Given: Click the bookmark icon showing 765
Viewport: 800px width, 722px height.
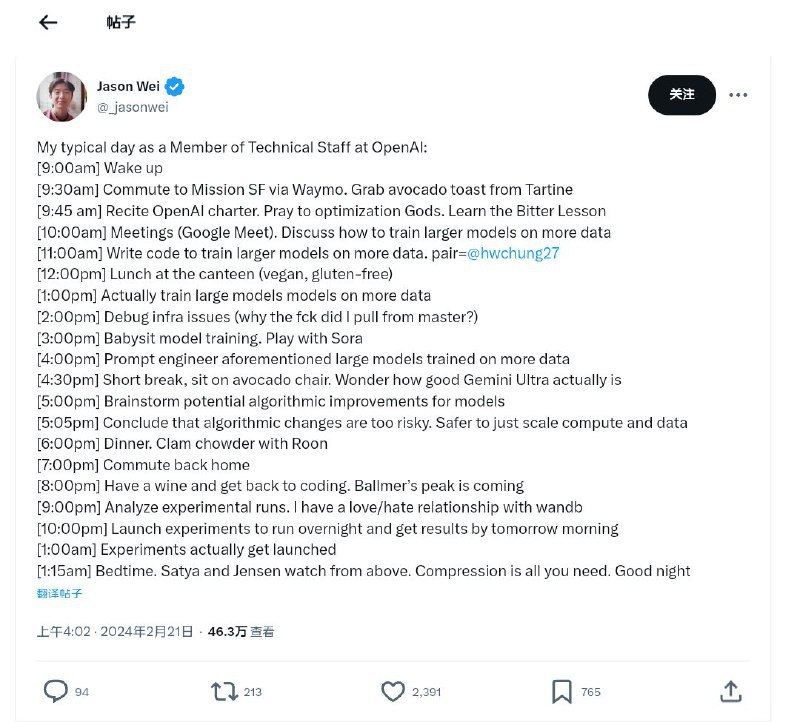Looking at the screenshot, I should pyautogui.click(x=562, y=691).
